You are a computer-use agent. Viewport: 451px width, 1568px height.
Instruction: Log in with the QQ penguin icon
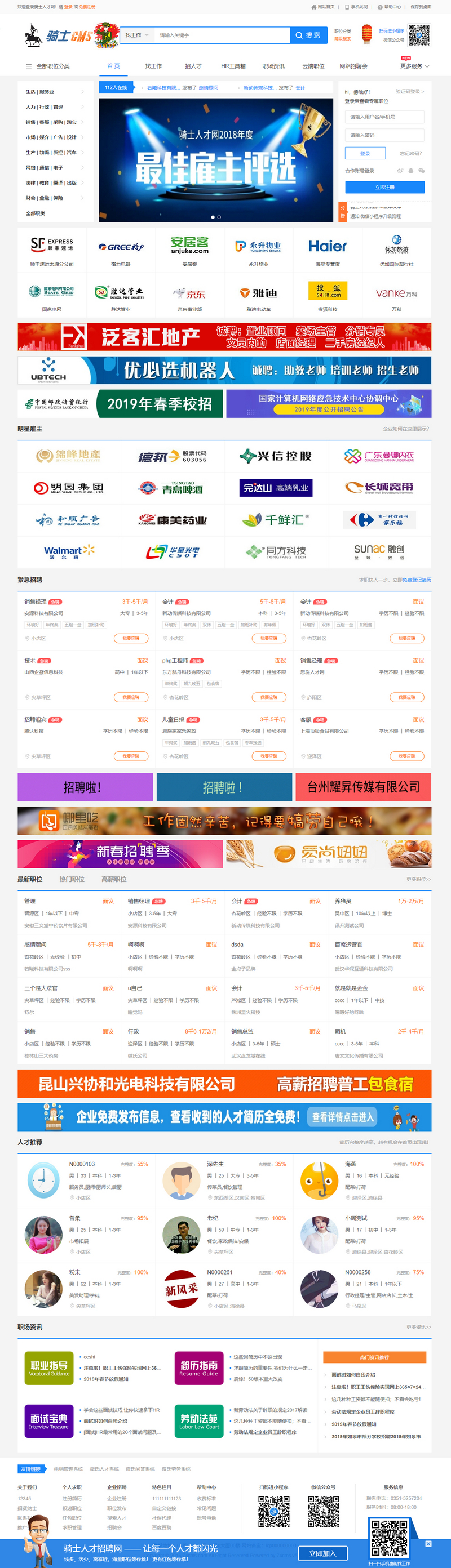[x=411, y=171]
